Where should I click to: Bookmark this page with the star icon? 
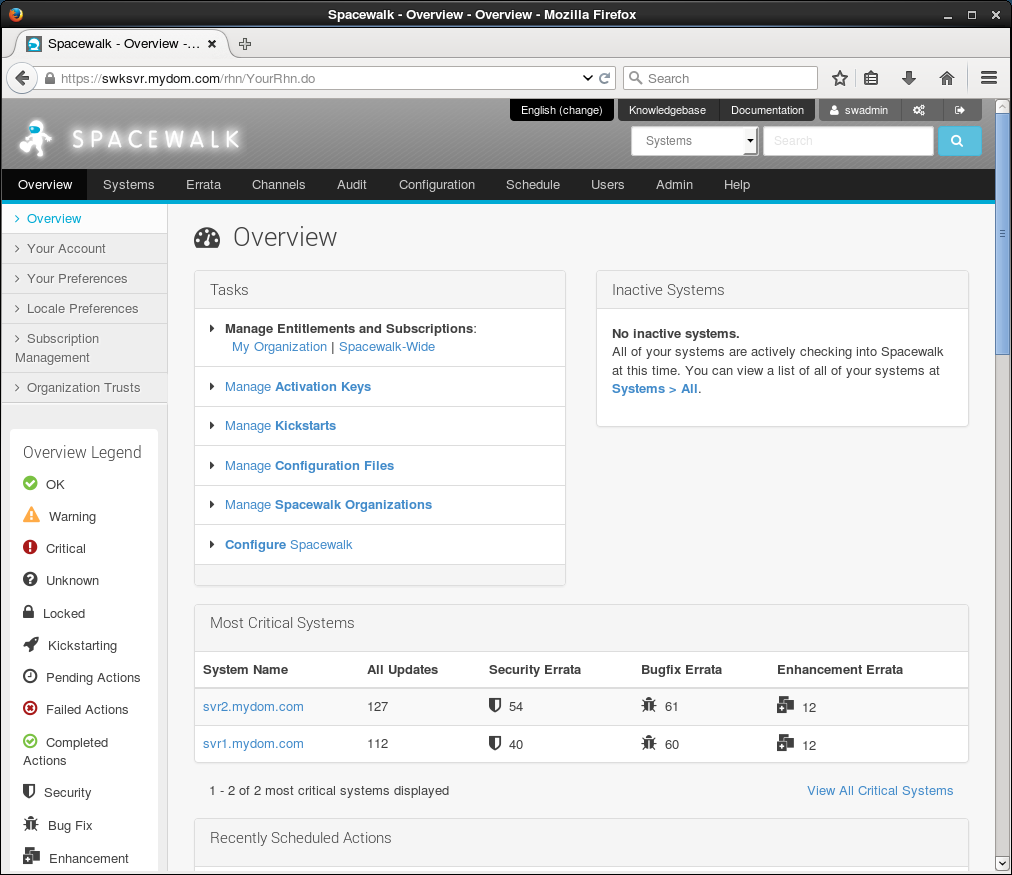click(x=840, y=79)
